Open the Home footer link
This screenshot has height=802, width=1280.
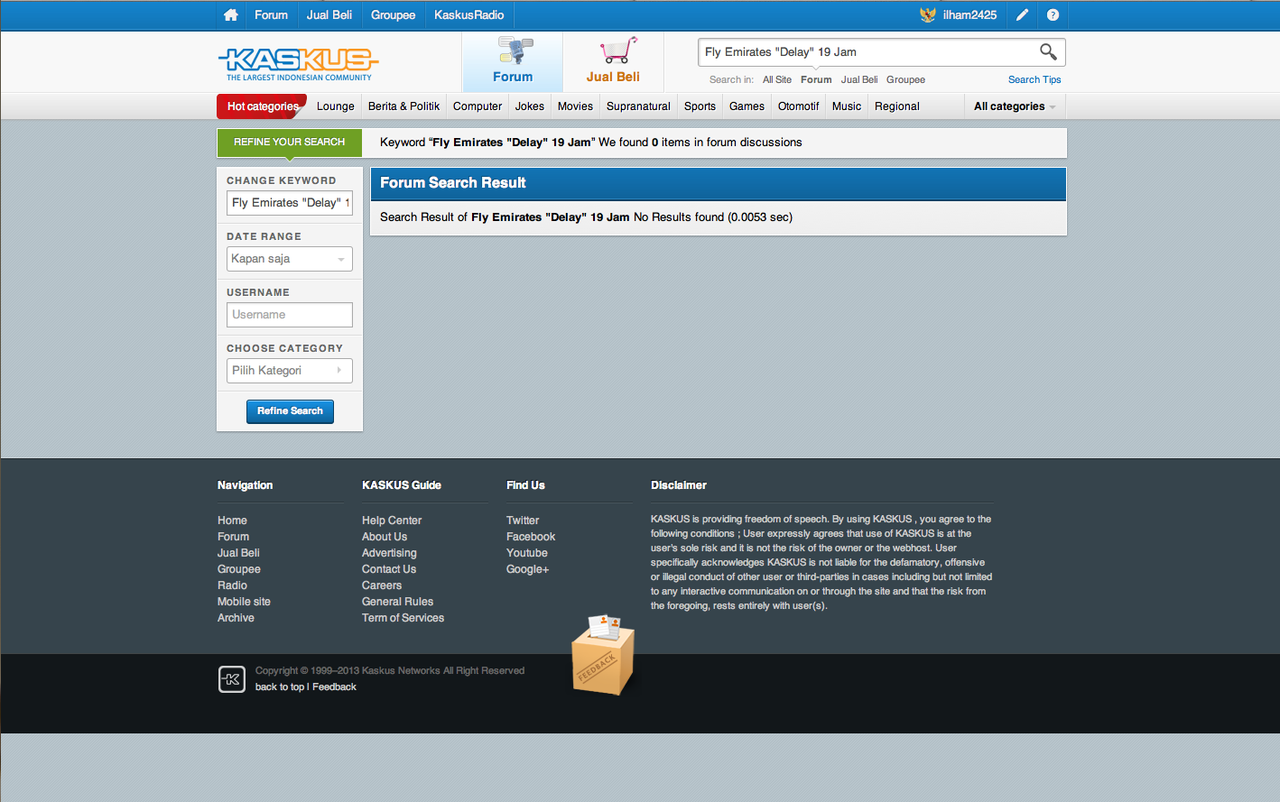(x=232, y=520)
